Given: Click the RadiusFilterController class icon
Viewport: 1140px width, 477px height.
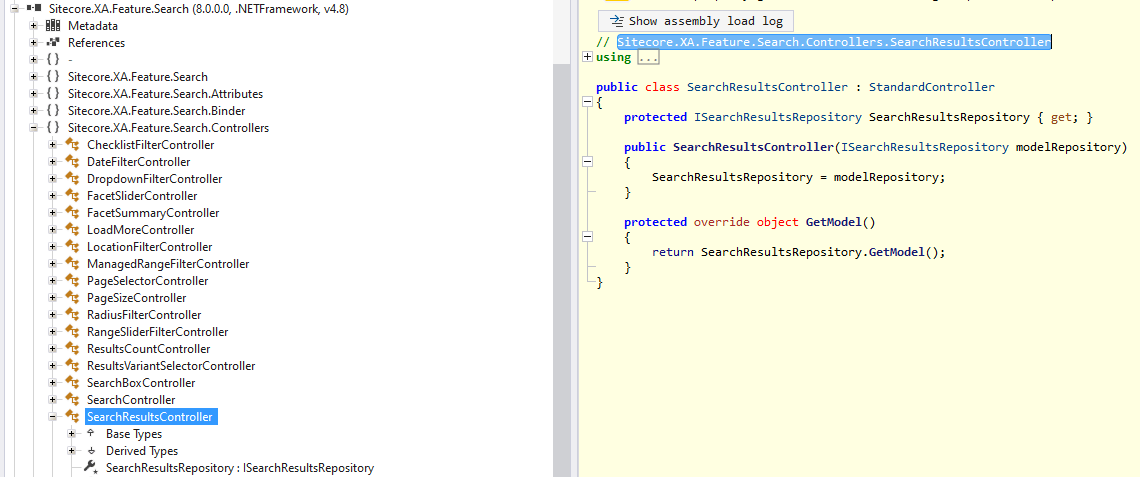Looking at the screenshot, I should [x=72, y=315].
